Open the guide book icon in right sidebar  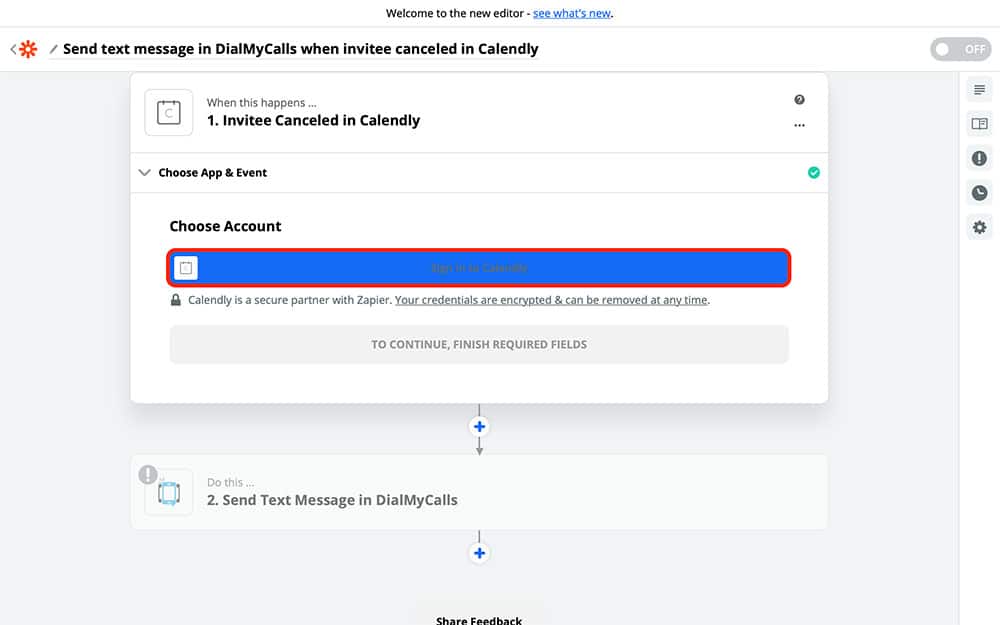pos(979,124)
